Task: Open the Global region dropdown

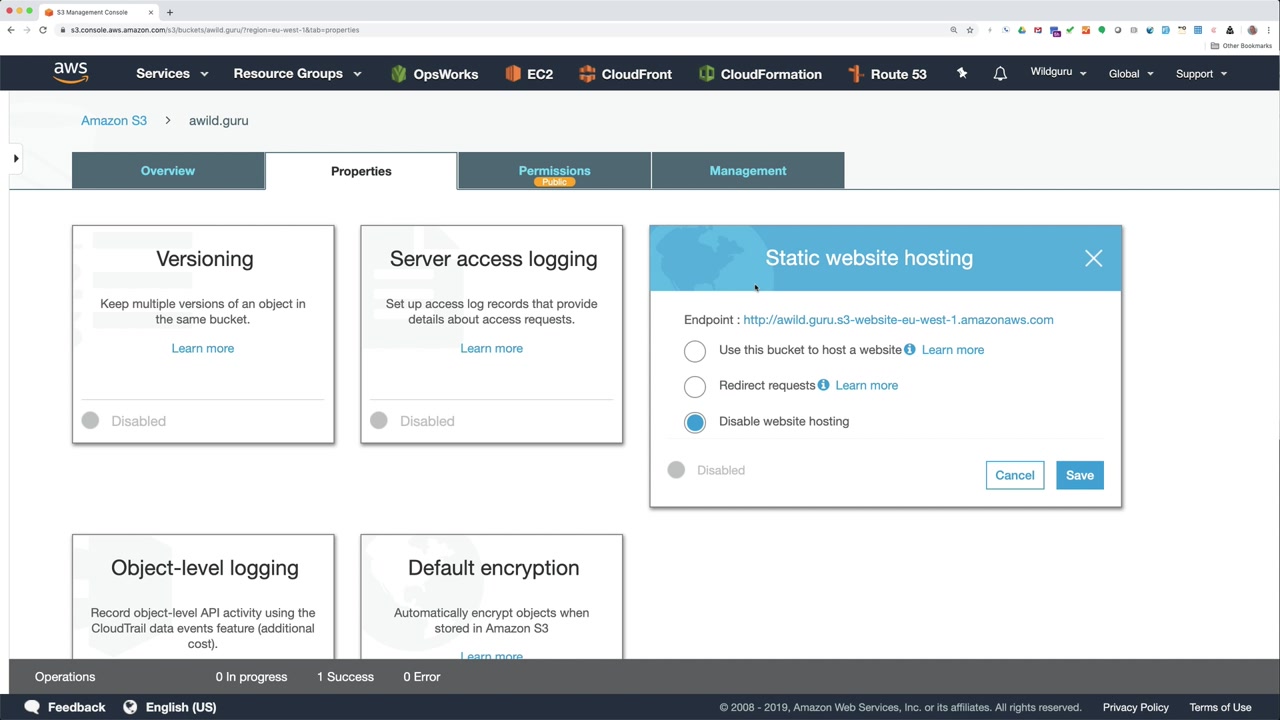Action: (x=1131, y=73)
